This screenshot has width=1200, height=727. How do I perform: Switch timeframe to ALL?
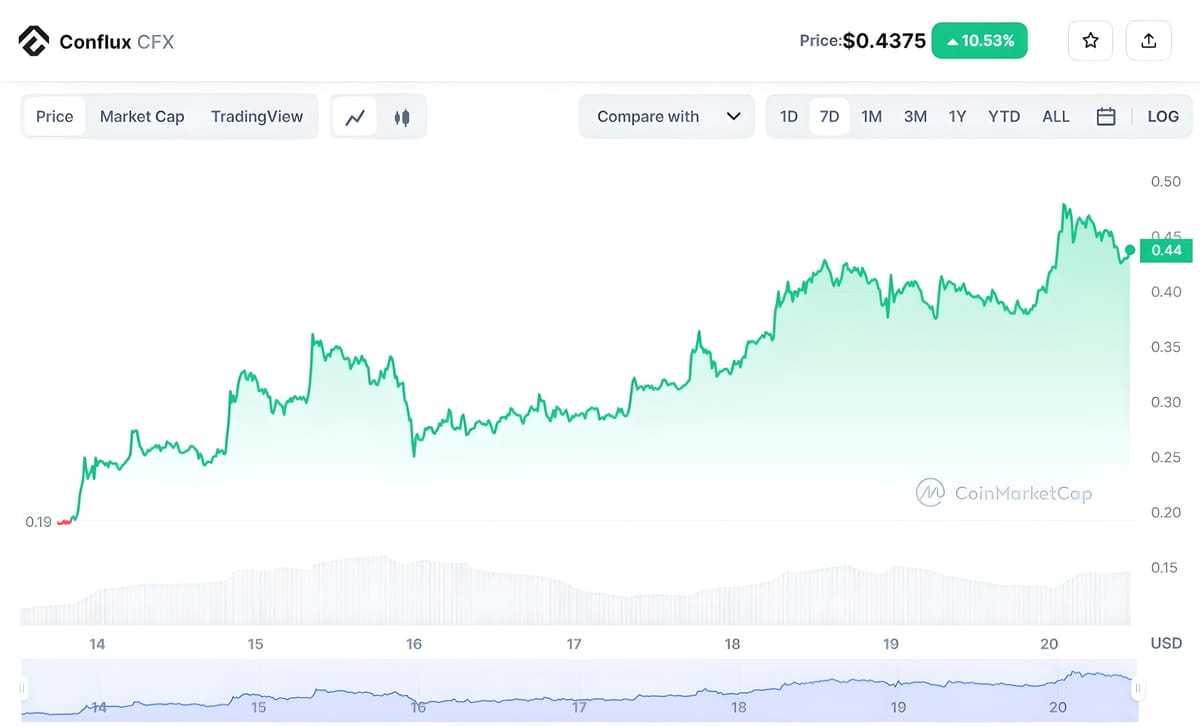pos(1056,116)
